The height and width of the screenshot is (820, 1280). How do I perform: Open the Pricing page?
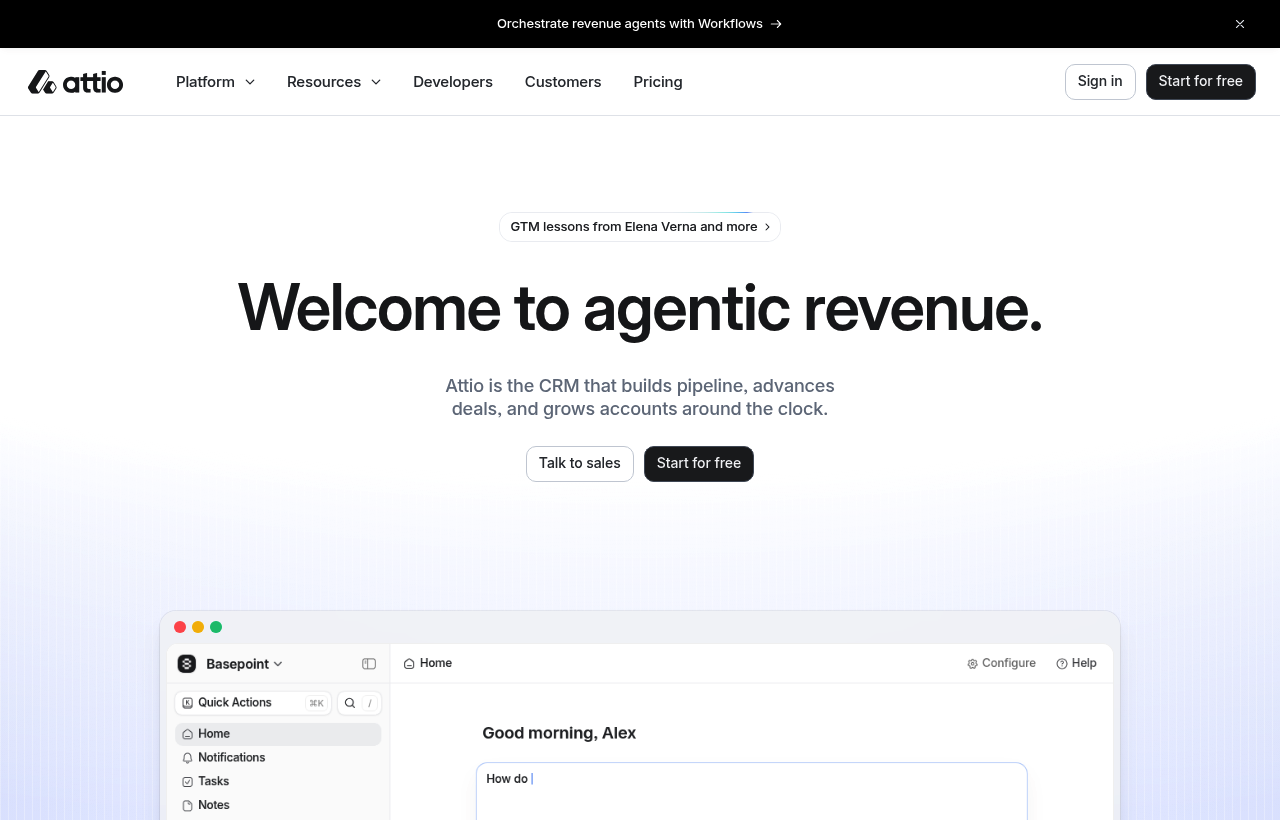coord(658,82)
